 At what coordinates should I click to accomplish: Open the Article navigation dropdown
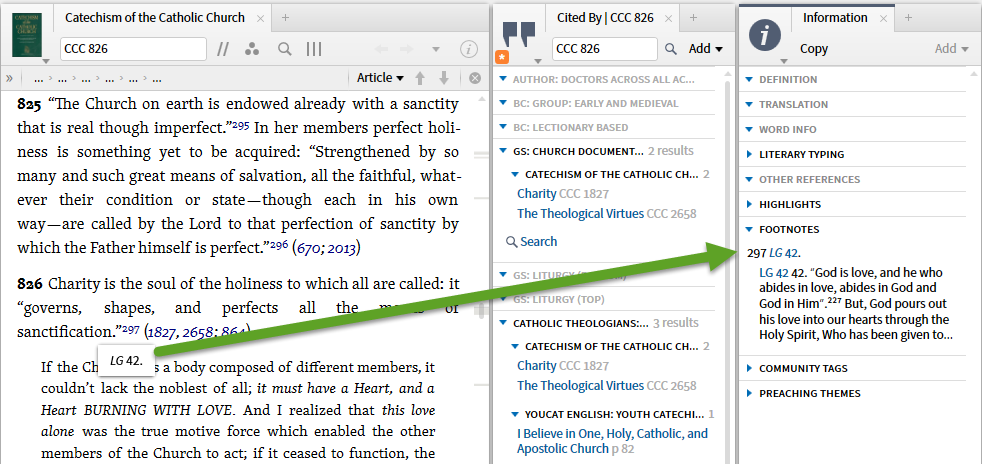[380, 78]
